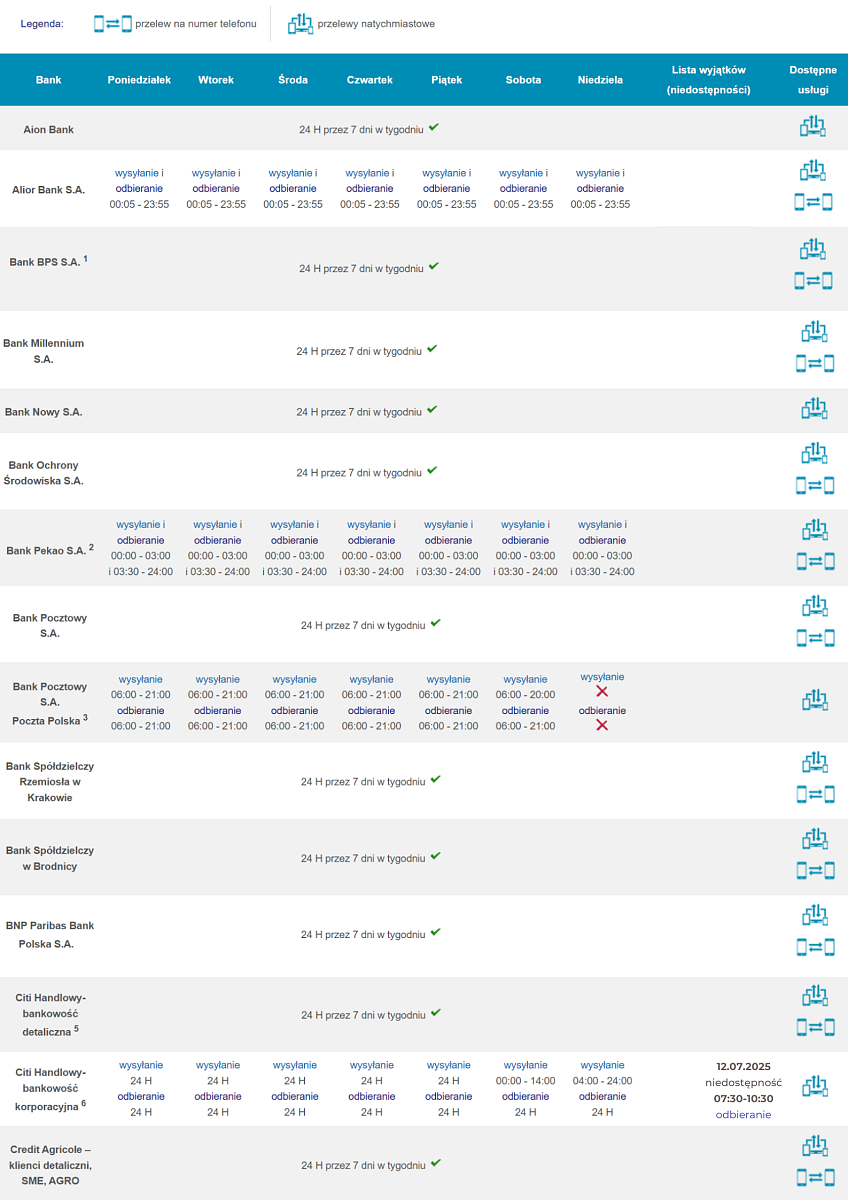The height and width of the screenshot is (1200, 848).
Task: Click 'BNP Paribas Bank Polska S.A.' name
Action: (50, 934)
